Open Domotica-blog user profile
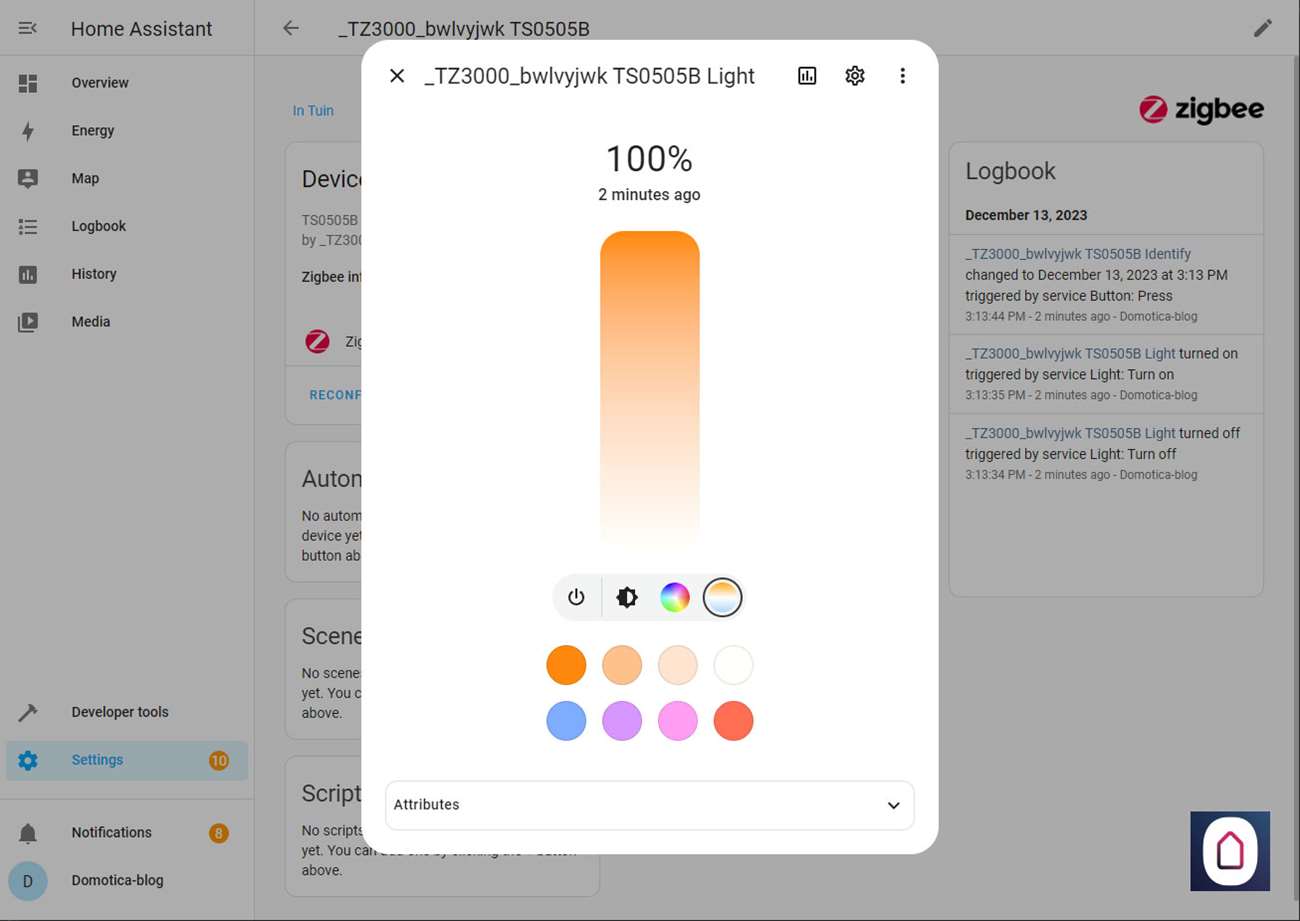Screen dimensions: 1300x921 [127, 881]
